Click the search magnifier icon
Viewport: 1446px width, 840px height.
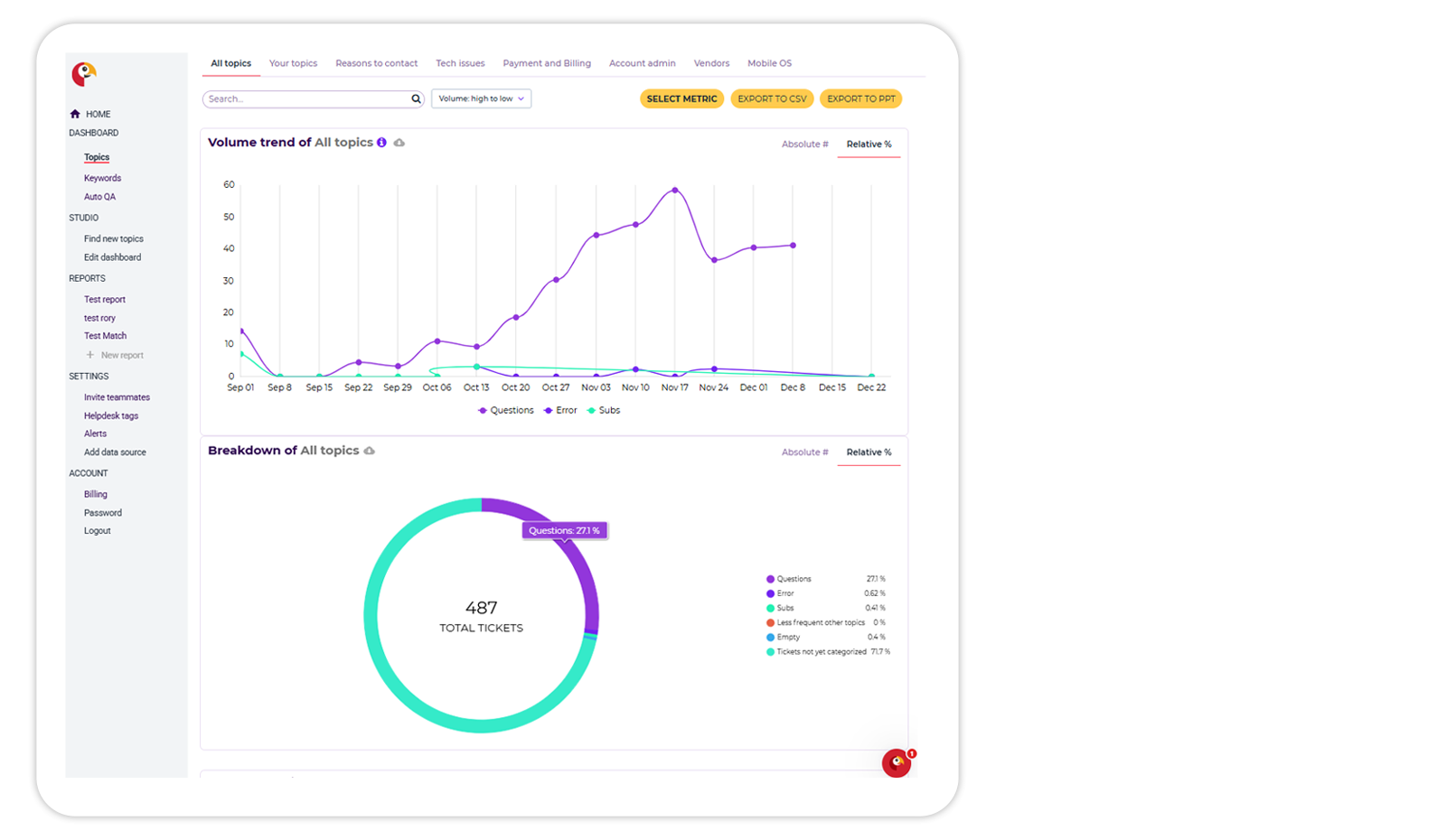pyautogui.click(x=416, y=99)
